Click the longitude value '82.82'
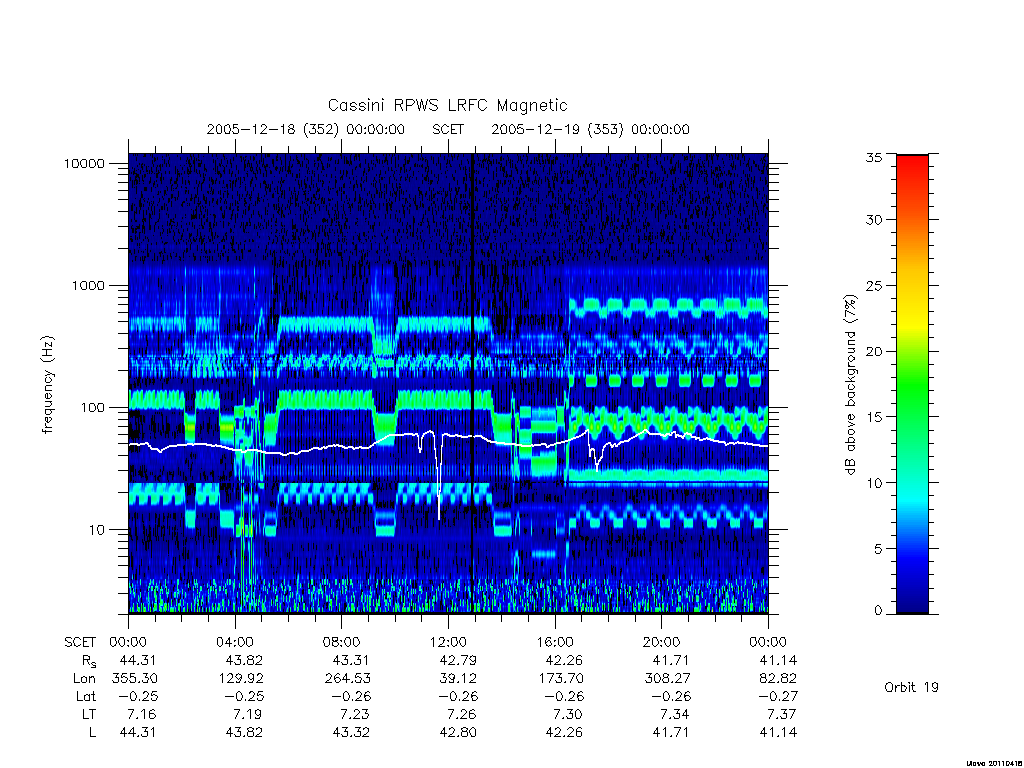1024x768 pixels. click(x=778, y=679)
